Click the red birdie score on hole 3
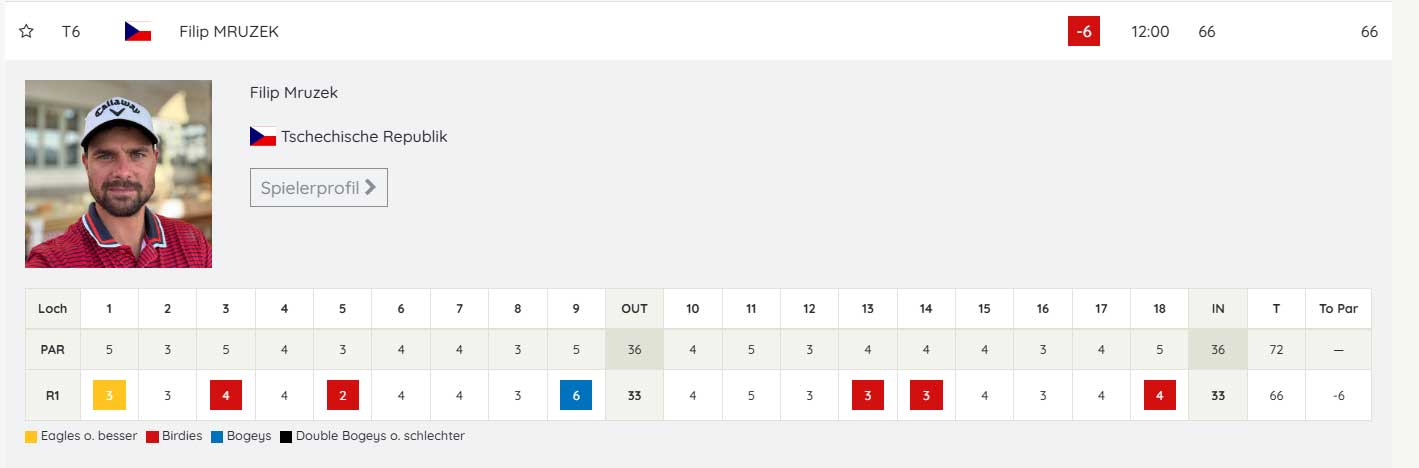The width and height of the screenshot is (1419, 468). pos(226,395)
